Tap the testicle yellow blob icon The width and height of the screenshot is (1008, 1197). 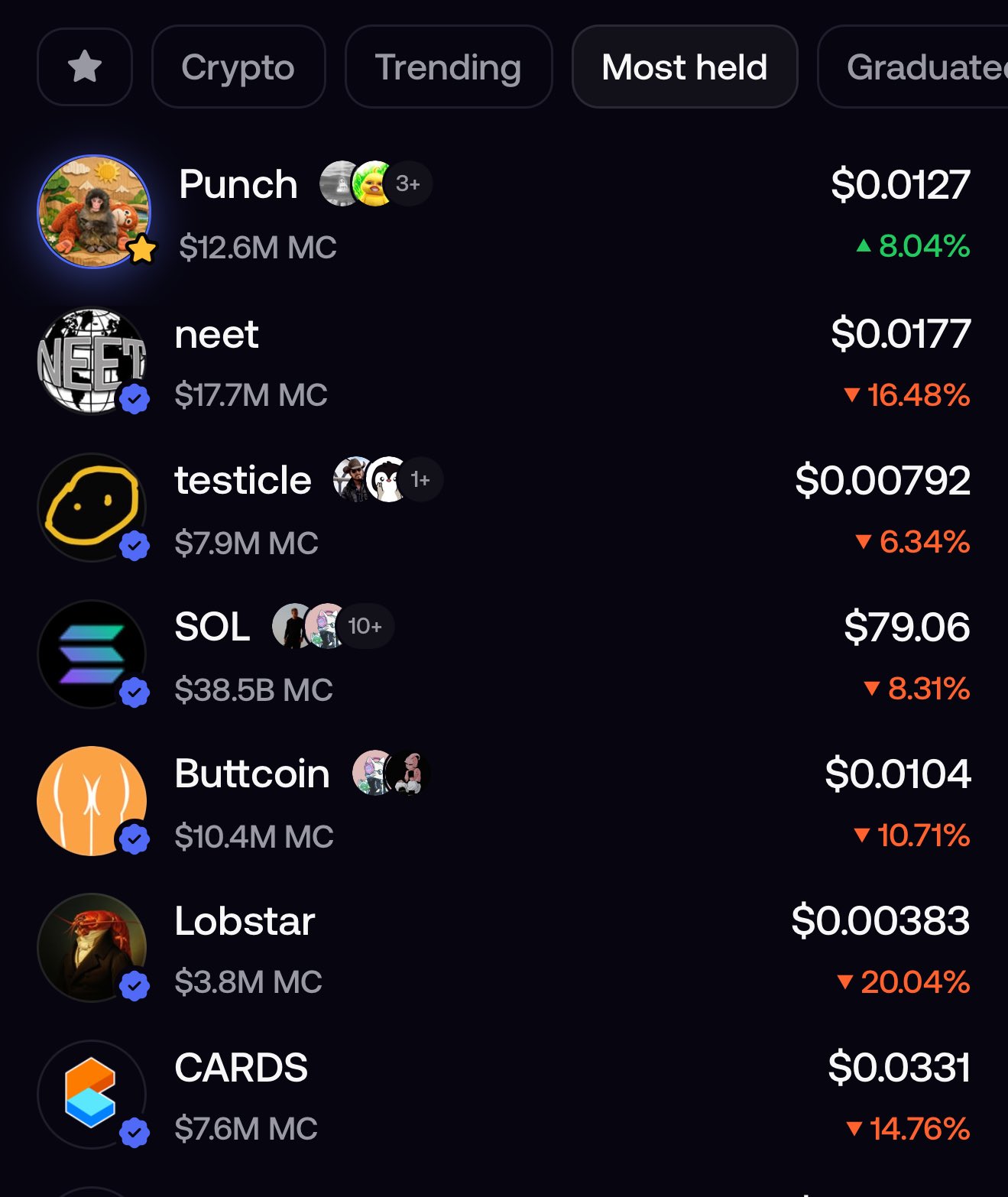[x=92, y=507]
